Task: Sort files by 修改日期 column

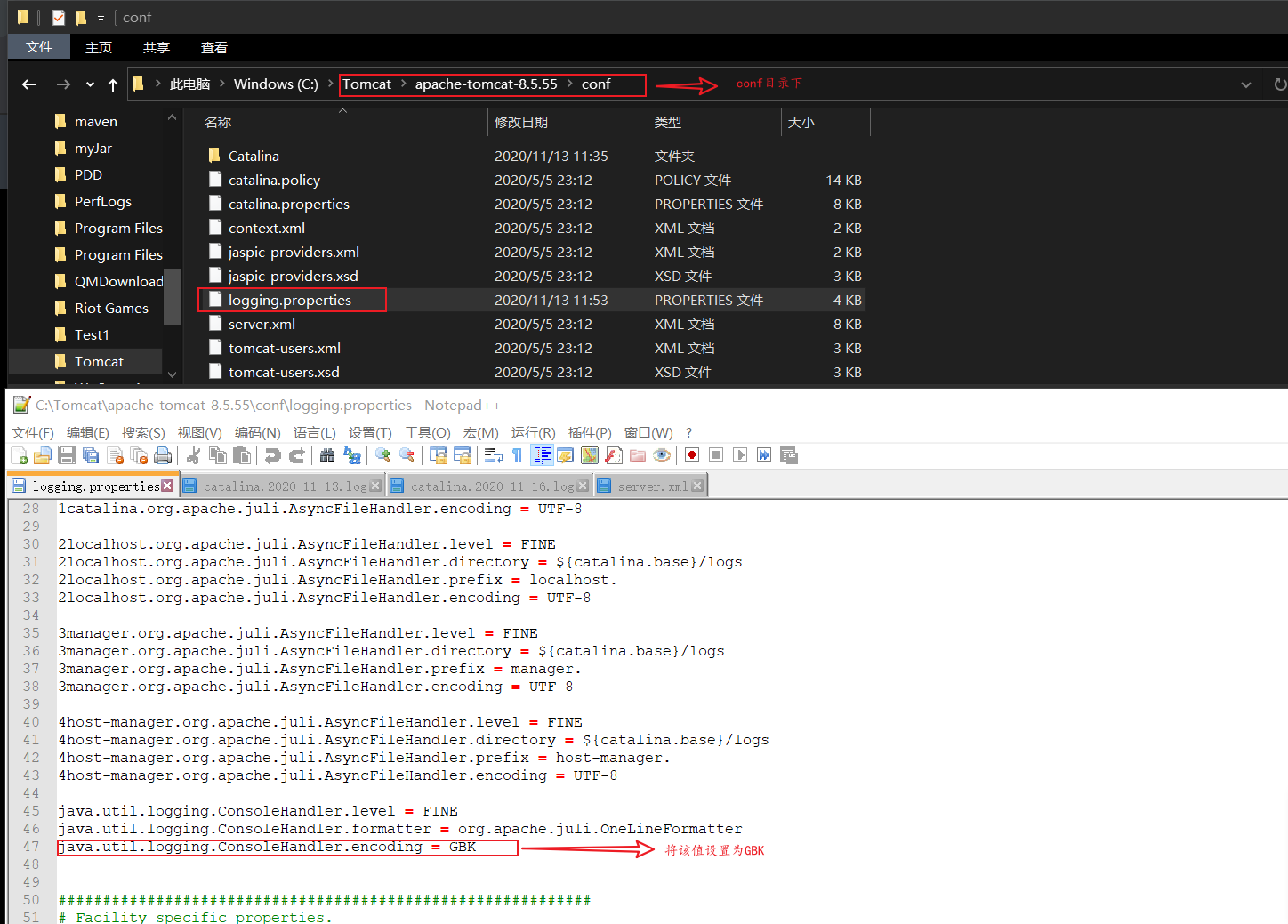Action: pyautogui.click(x=521, y=122)
